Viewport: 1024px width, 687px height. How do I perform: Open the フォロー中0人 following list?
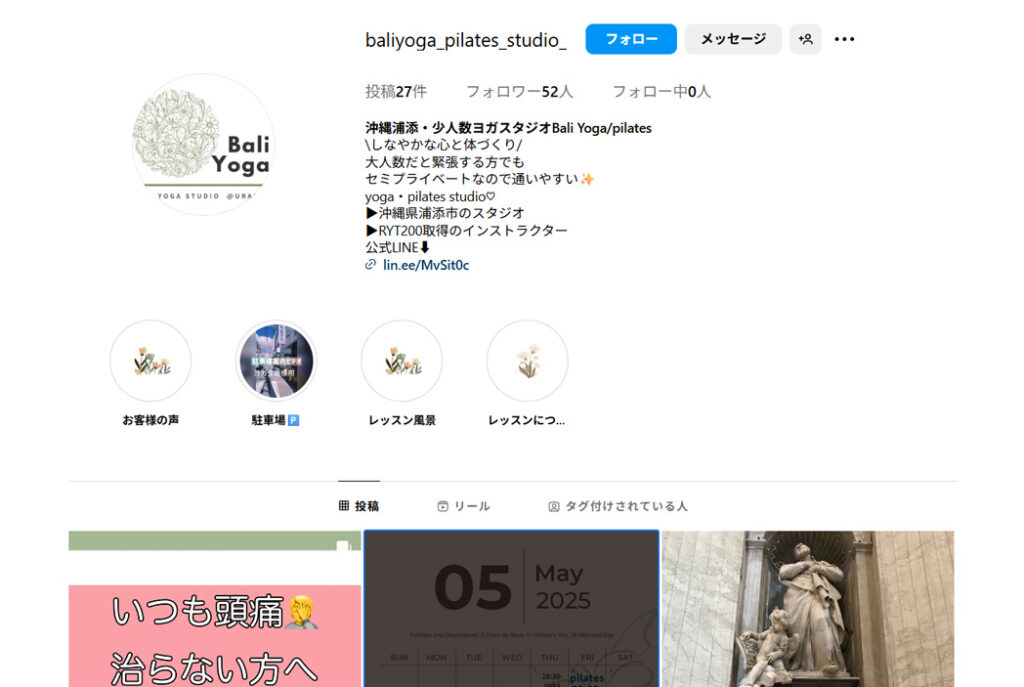tap(662, 91)
